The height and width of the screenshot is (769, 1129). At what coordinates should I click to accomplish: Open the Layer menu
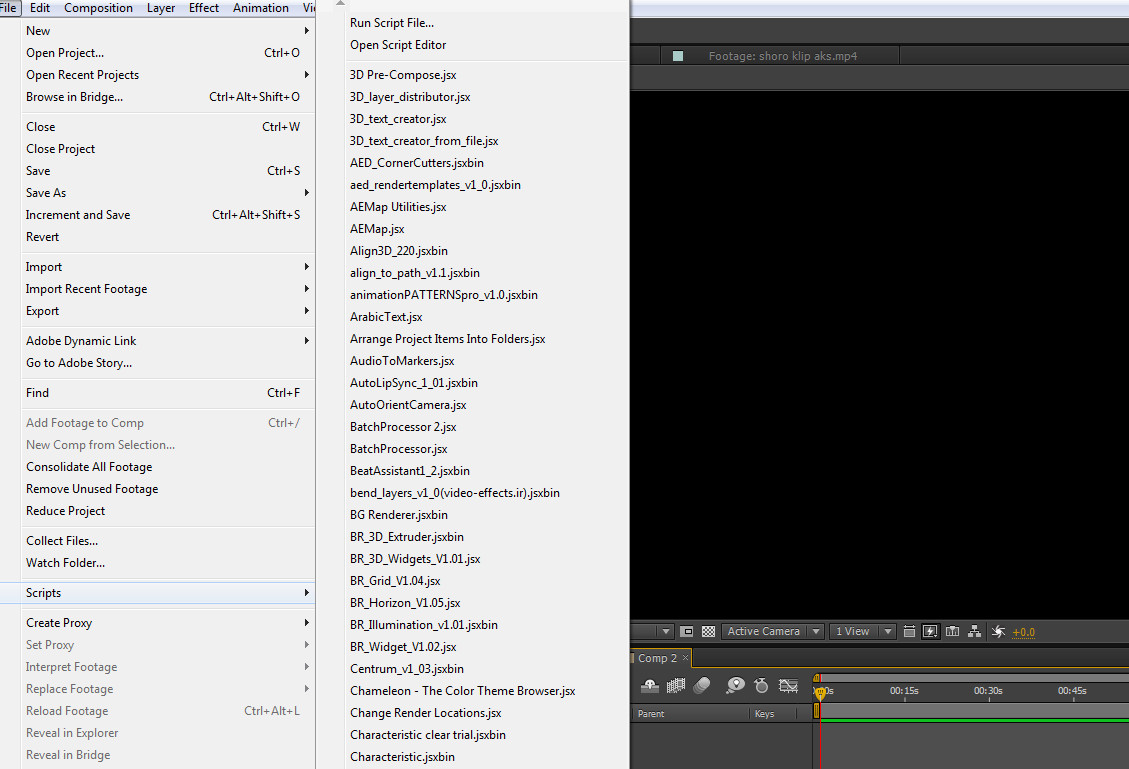point(161,8)
